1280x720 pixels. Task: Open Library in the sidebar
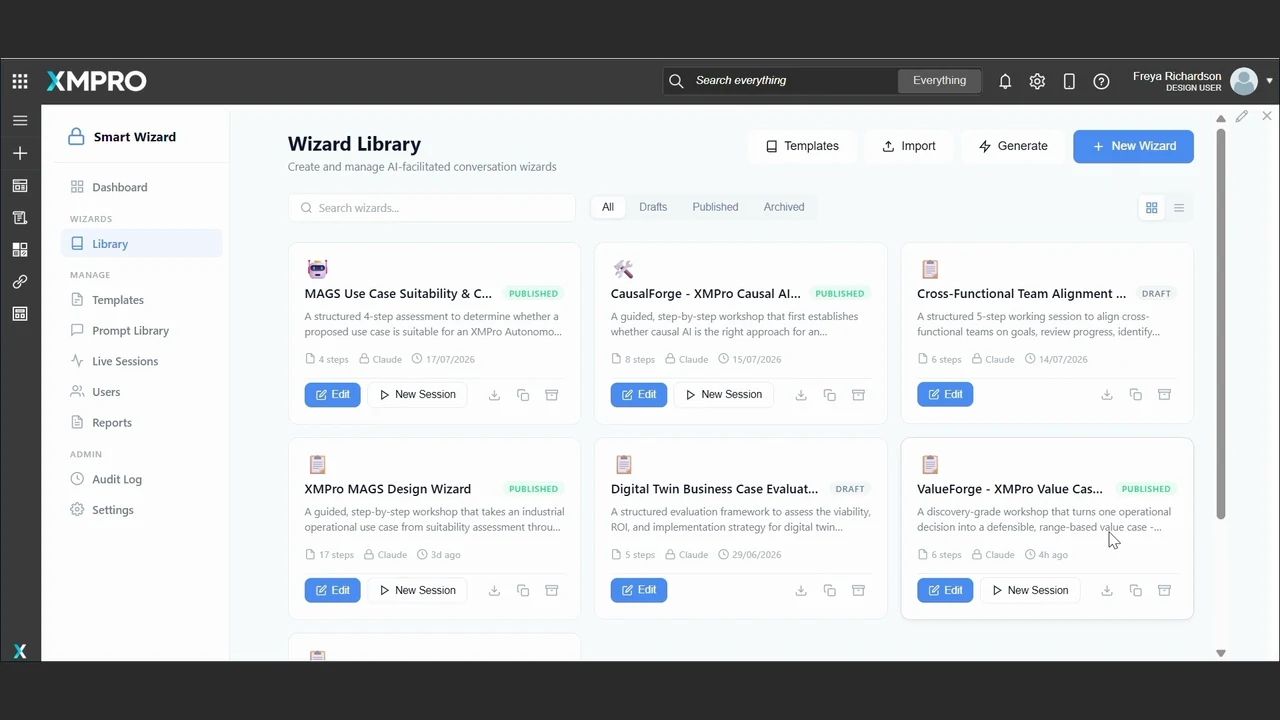point(141,244)
